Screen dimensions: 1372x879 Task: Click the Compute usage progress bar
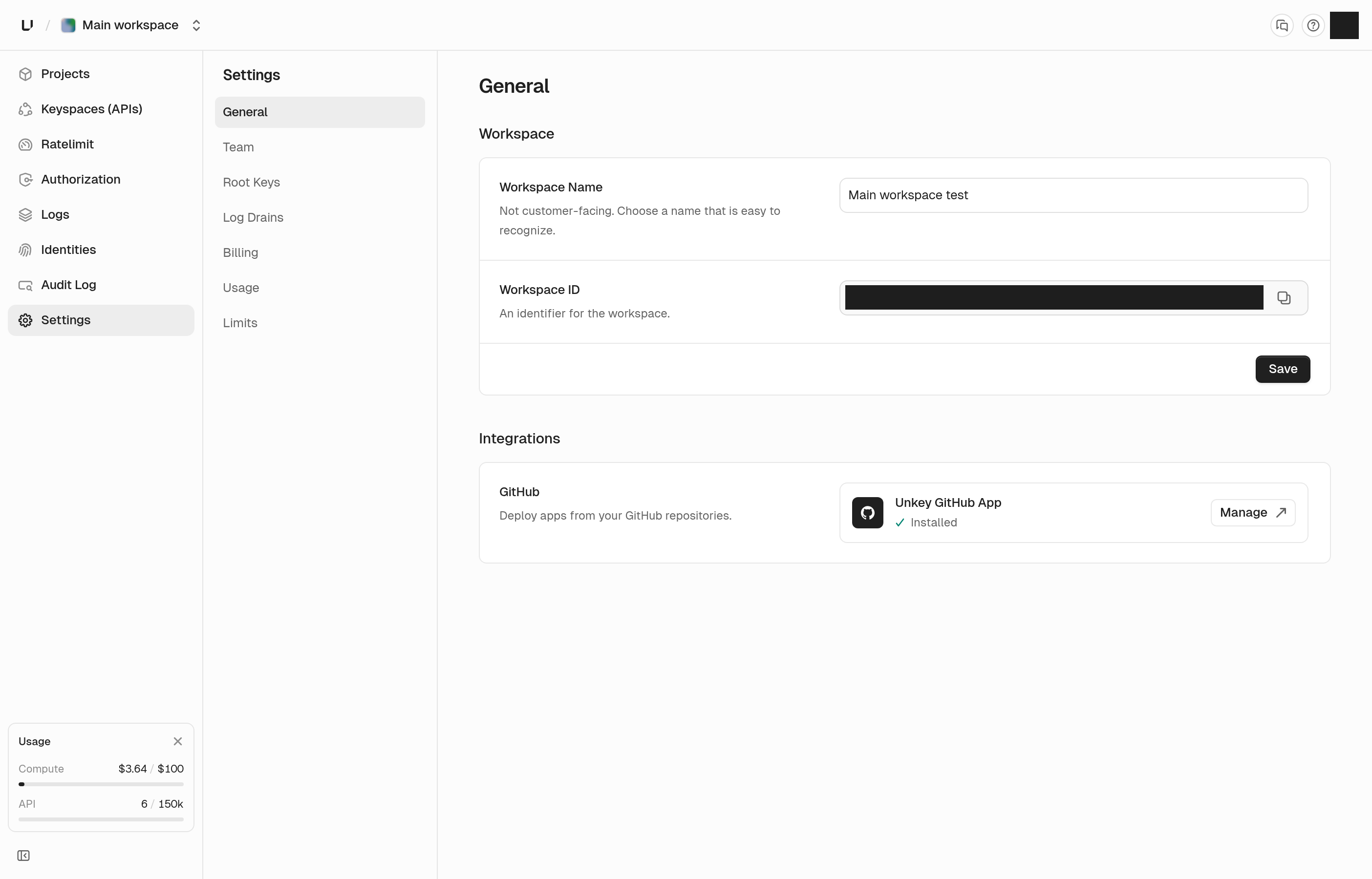[x=101, y=784]
